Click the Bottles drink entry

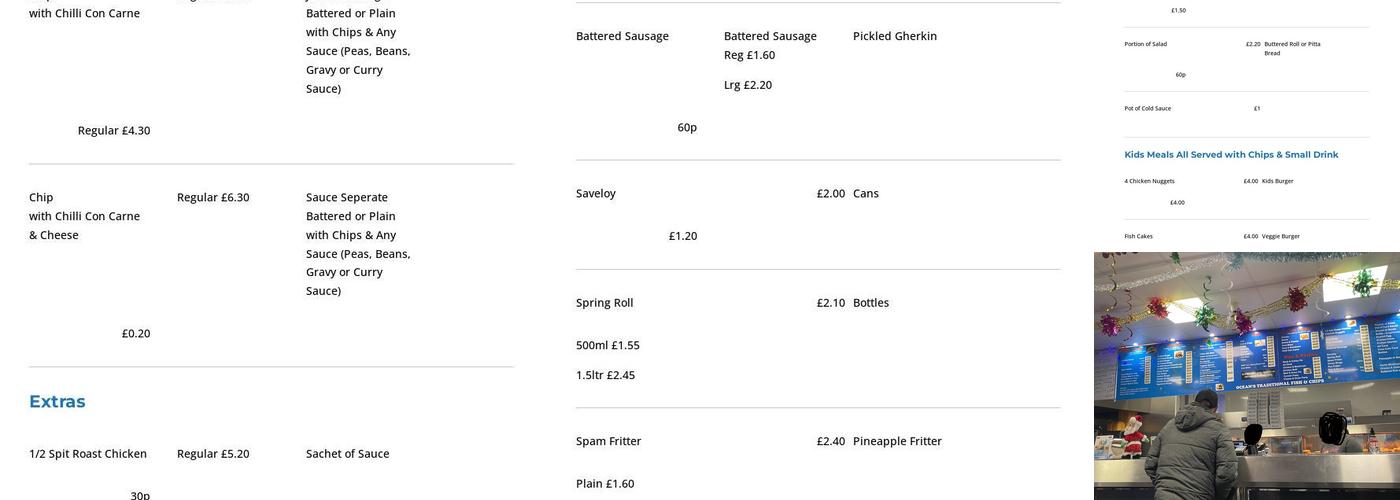pos(871,303)
